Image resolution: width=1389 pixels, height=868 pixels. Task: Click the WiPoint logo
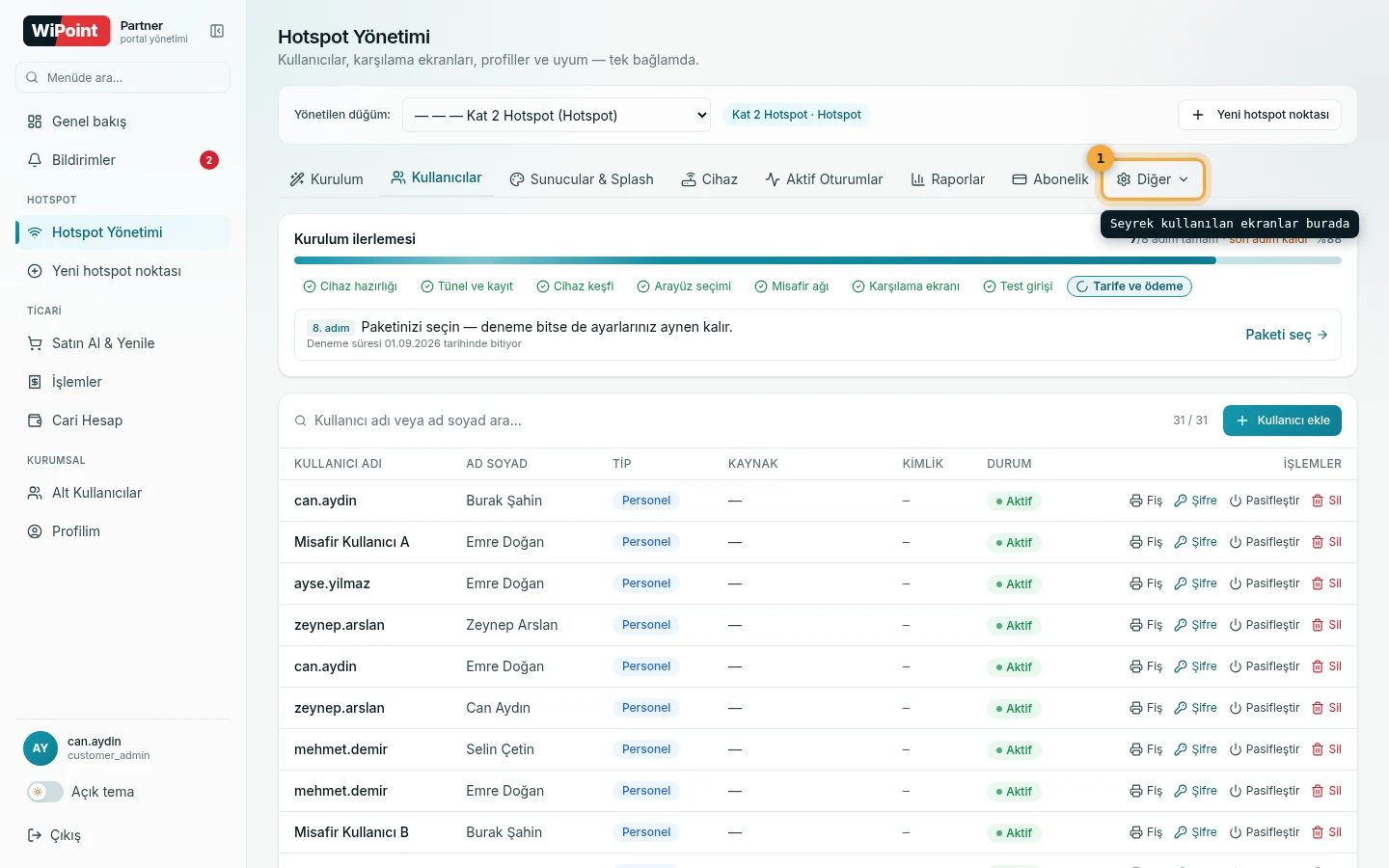(x=65, y=31)
